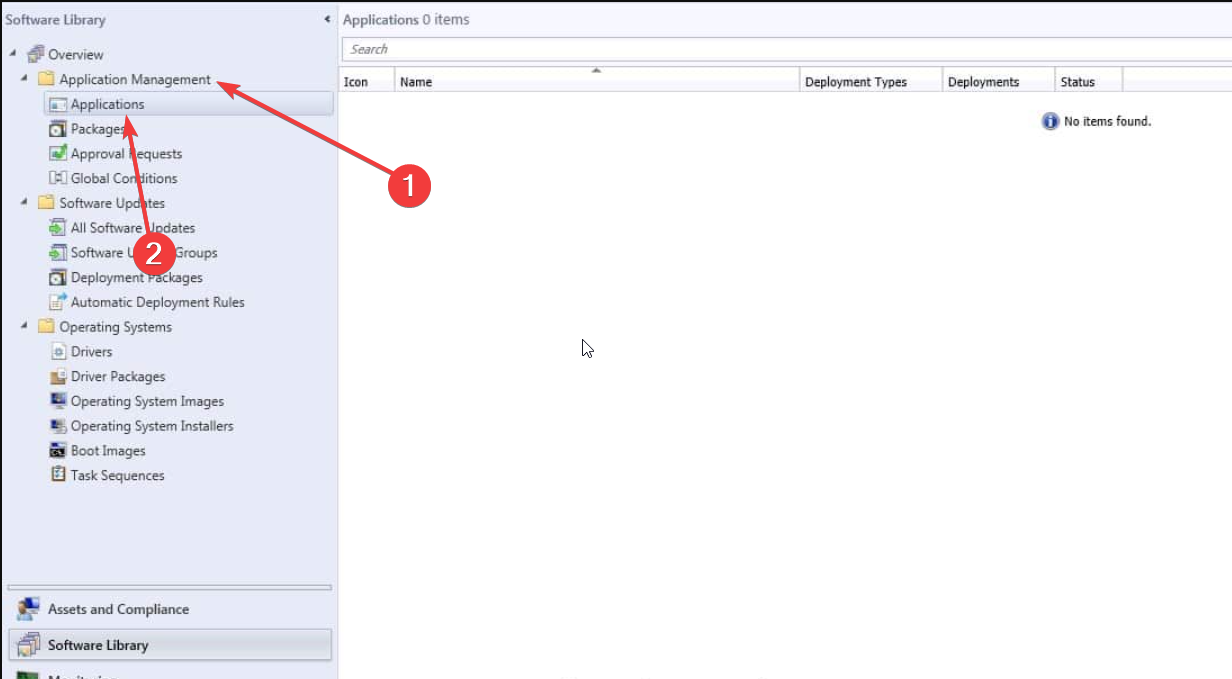
Task: Click the Boot Images icon
Action: click(58, 451)
